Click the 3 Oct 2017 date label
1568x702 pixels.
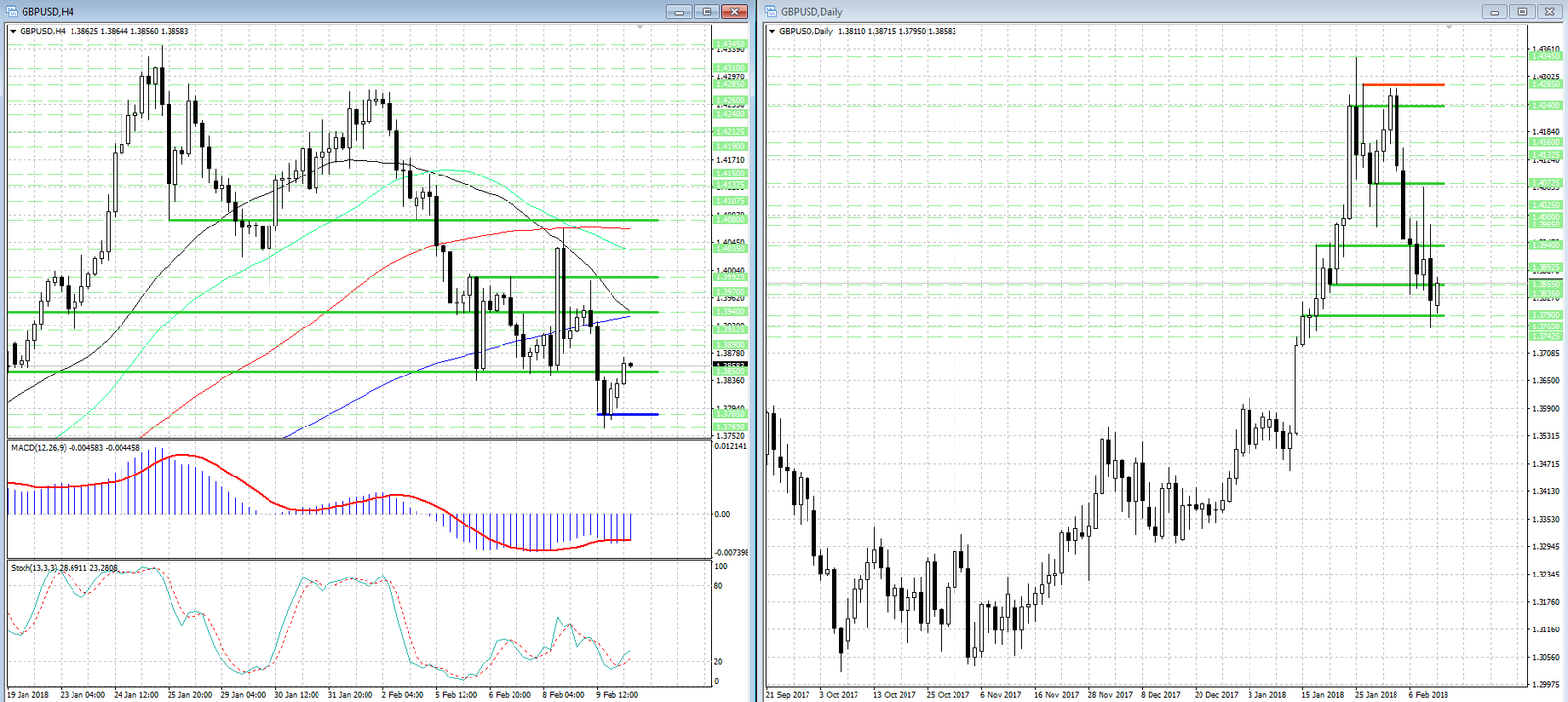tap(840, 694)
